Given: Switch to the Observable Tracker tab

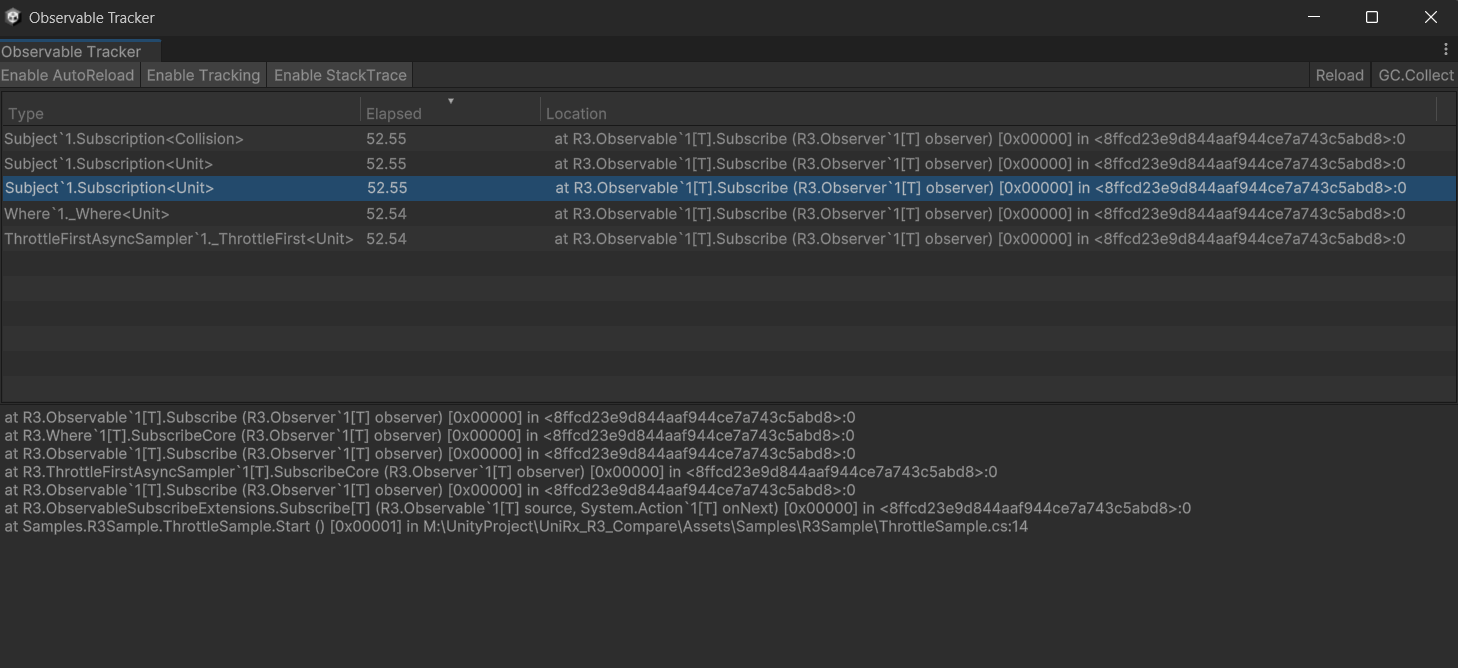Looking at the screenshot, I should [x=70, y=51].
